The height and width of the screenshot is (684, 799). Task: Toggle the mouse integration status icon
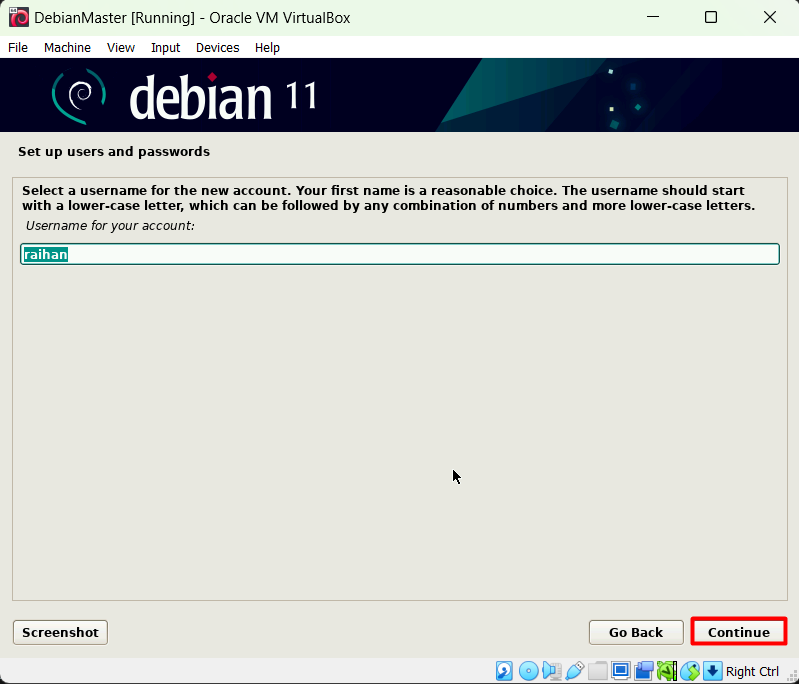click(690, 671)
